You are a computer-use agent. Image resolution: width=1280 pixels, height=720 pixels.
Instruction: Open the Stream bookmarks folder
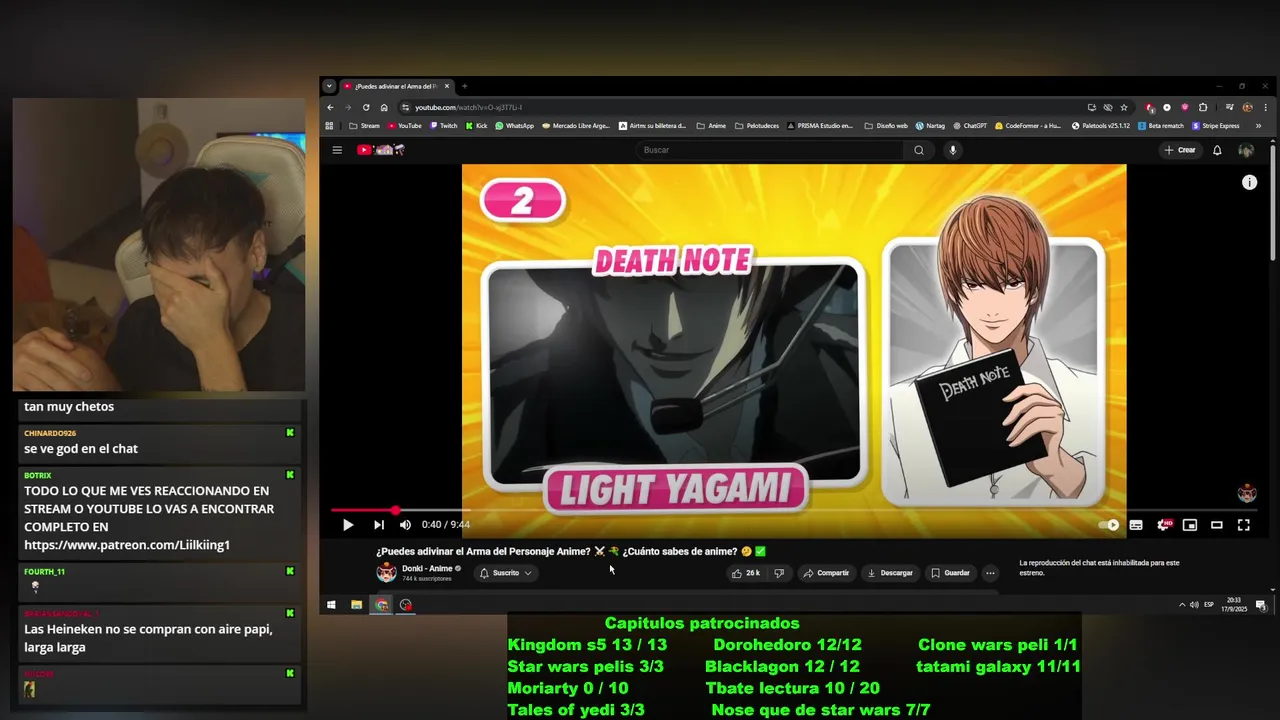point(364,126)
